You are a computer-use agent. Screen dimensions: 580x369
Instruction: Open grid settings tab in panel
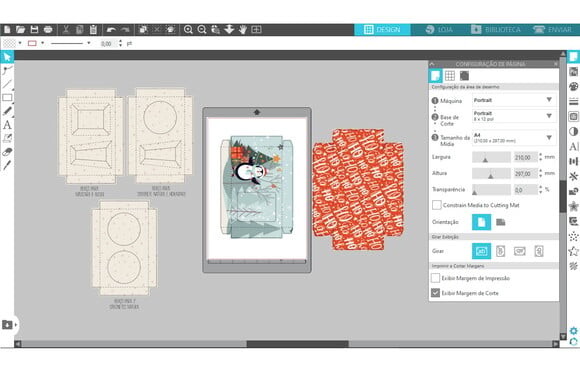point(450,76)
